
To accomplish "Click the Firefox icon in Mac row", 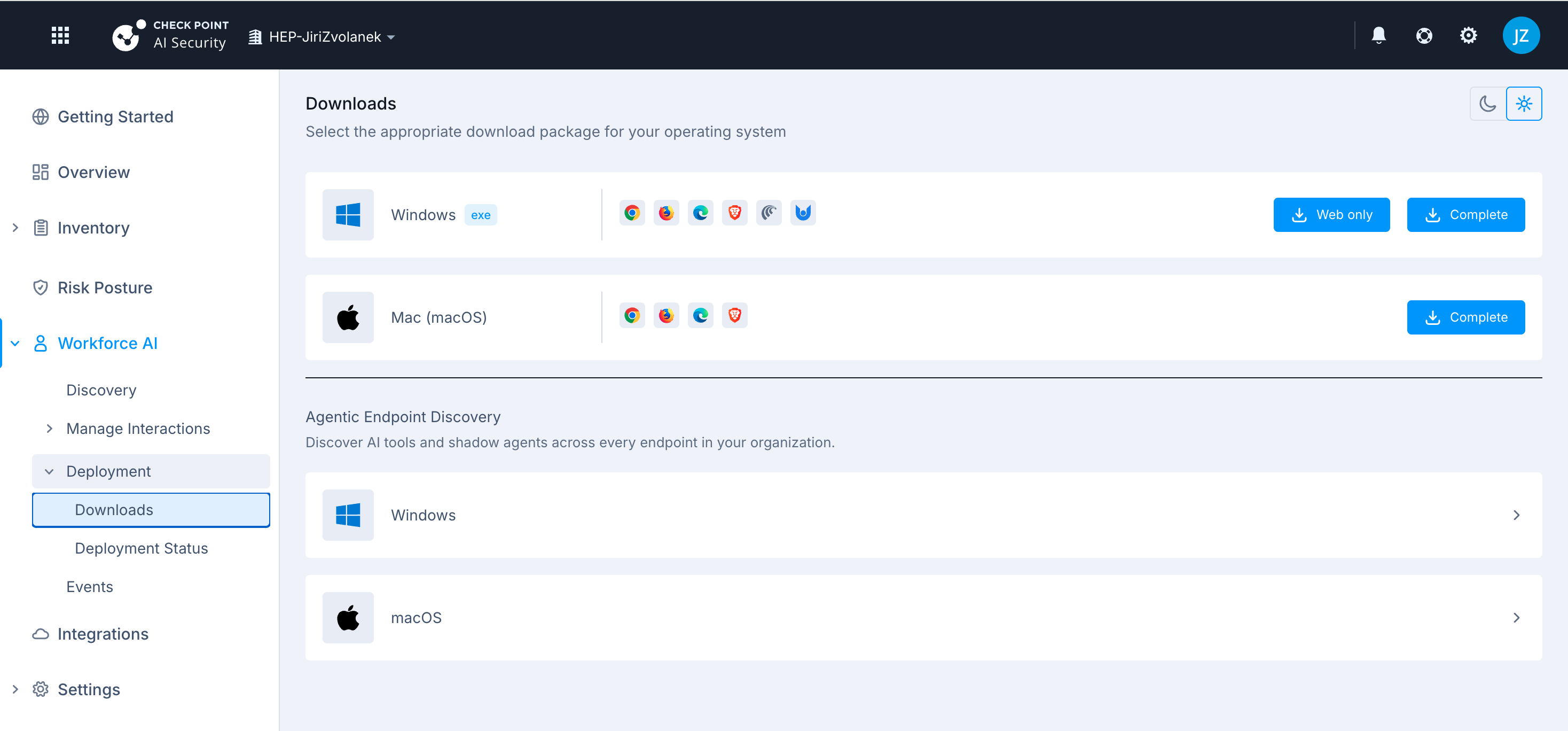I will coord(666,316).
